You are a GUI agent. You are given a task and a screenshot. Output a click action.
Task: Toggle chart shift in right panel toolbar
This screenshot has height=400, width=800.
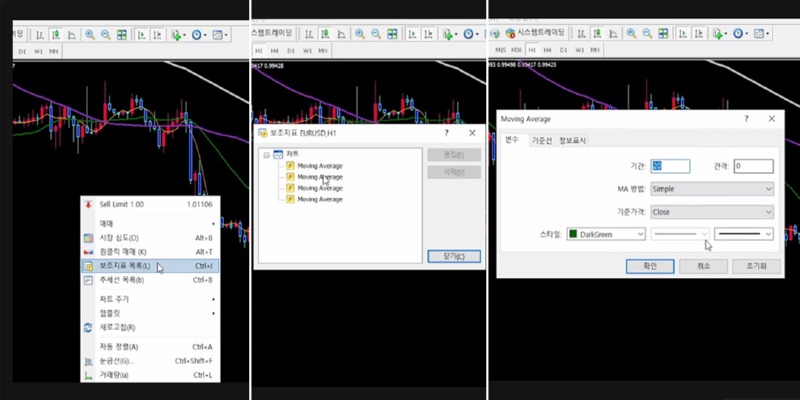tap(699, 34)
